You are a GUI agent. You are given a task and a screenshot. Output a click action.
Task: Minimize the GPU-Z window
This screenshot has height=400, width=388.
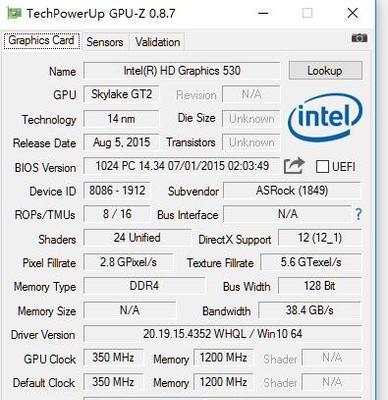(263, 14)
